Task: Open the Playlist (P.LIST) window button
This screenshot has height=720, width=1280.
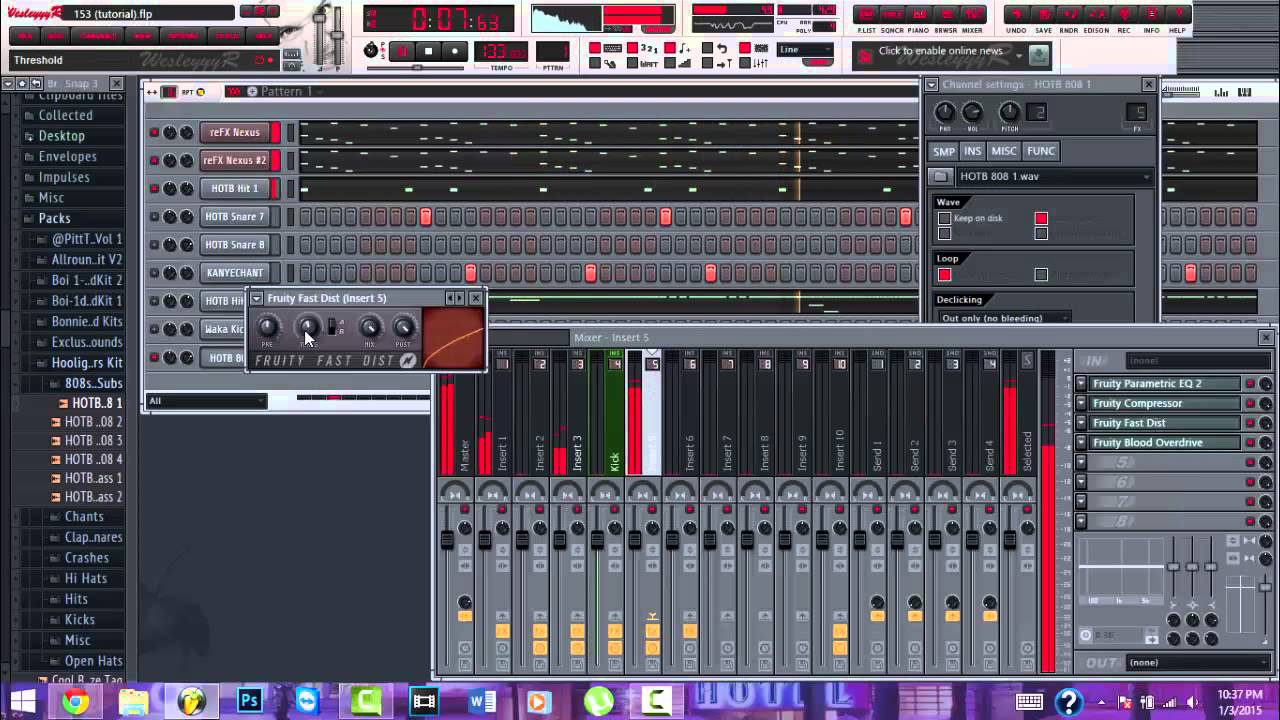Action: (866, 14)
